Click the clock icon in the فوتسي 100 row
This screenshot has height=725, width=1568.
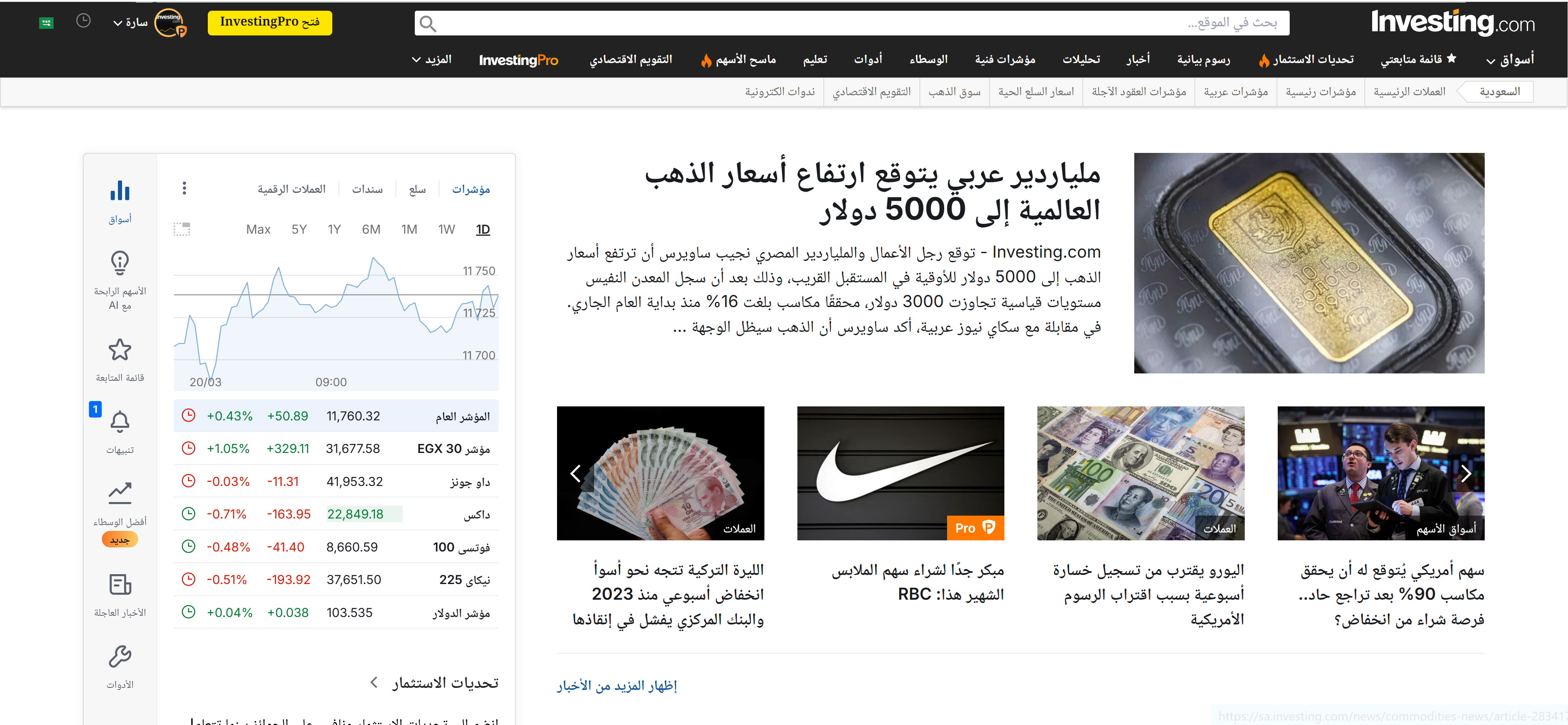[x=189, y=546]
